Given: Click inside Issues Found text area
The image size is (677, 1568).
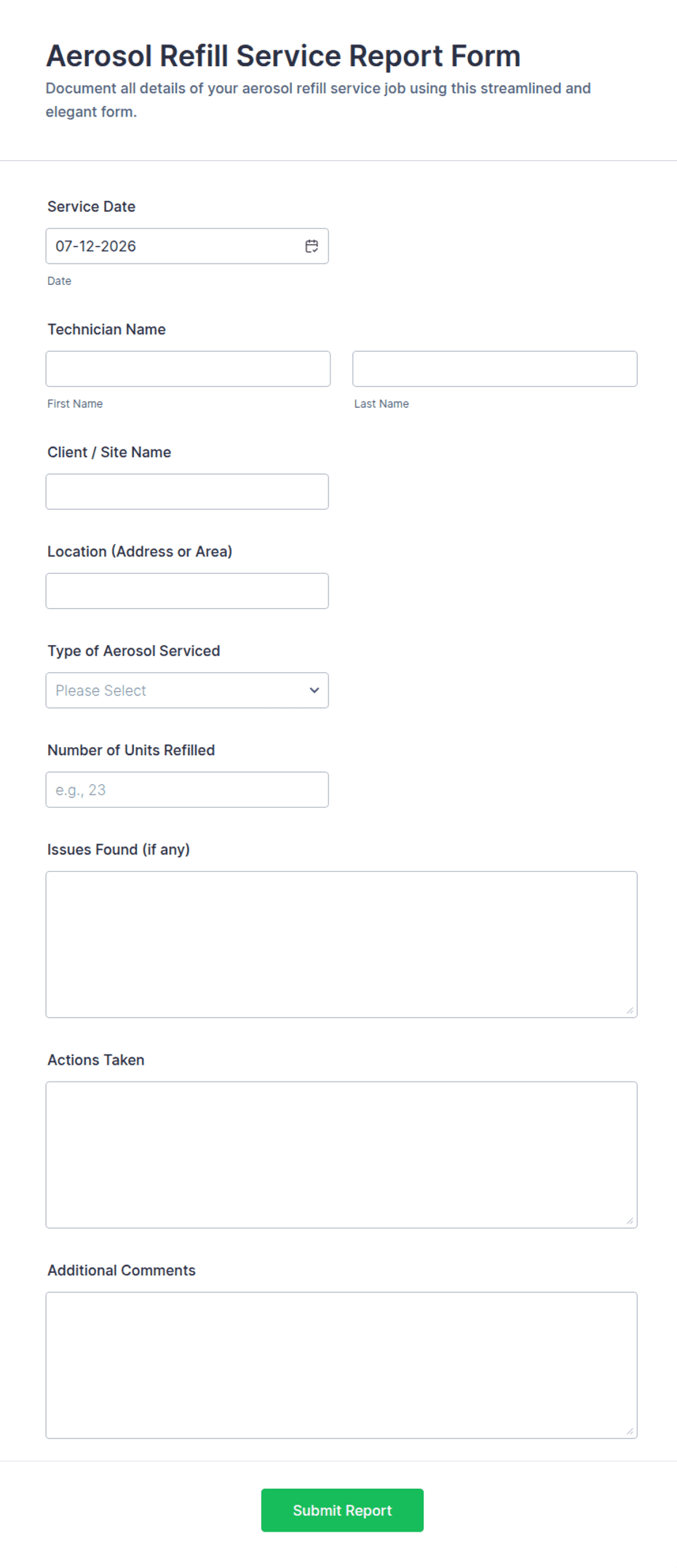Looking at the screenshot, I should [341, 945].
